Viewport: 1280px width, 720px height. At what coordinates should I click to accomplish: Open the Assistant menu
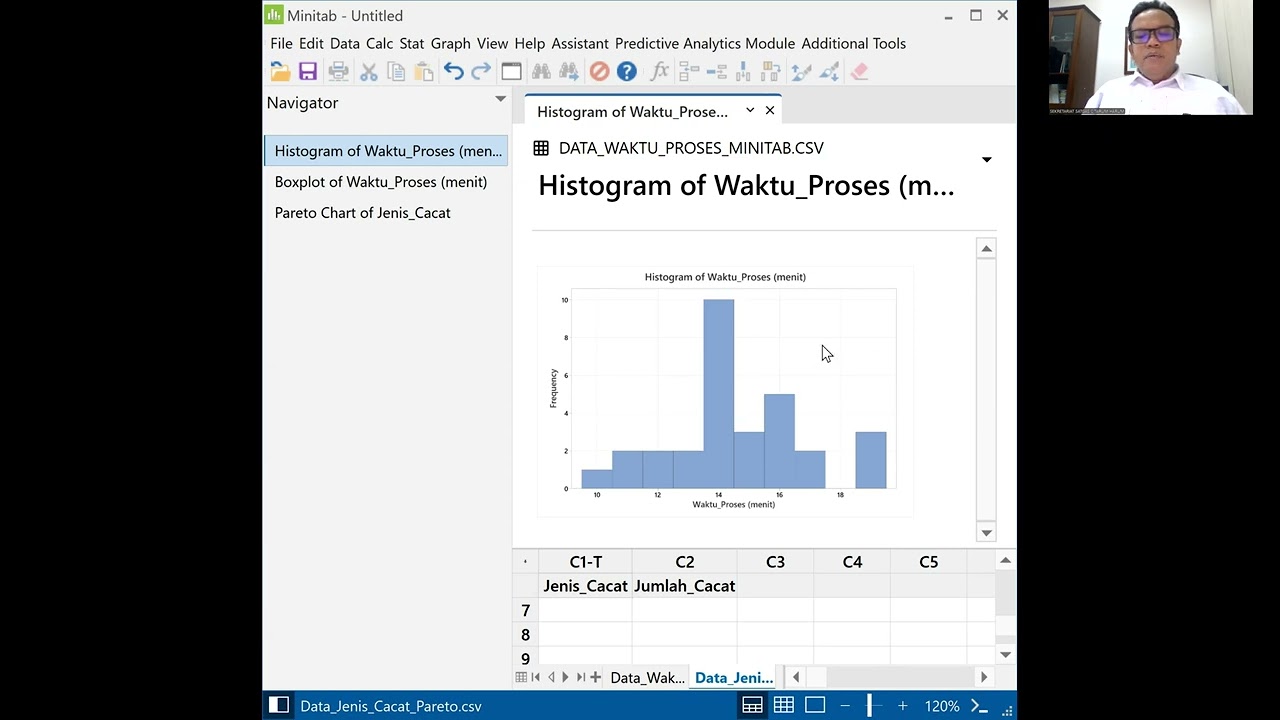[580, 44]
